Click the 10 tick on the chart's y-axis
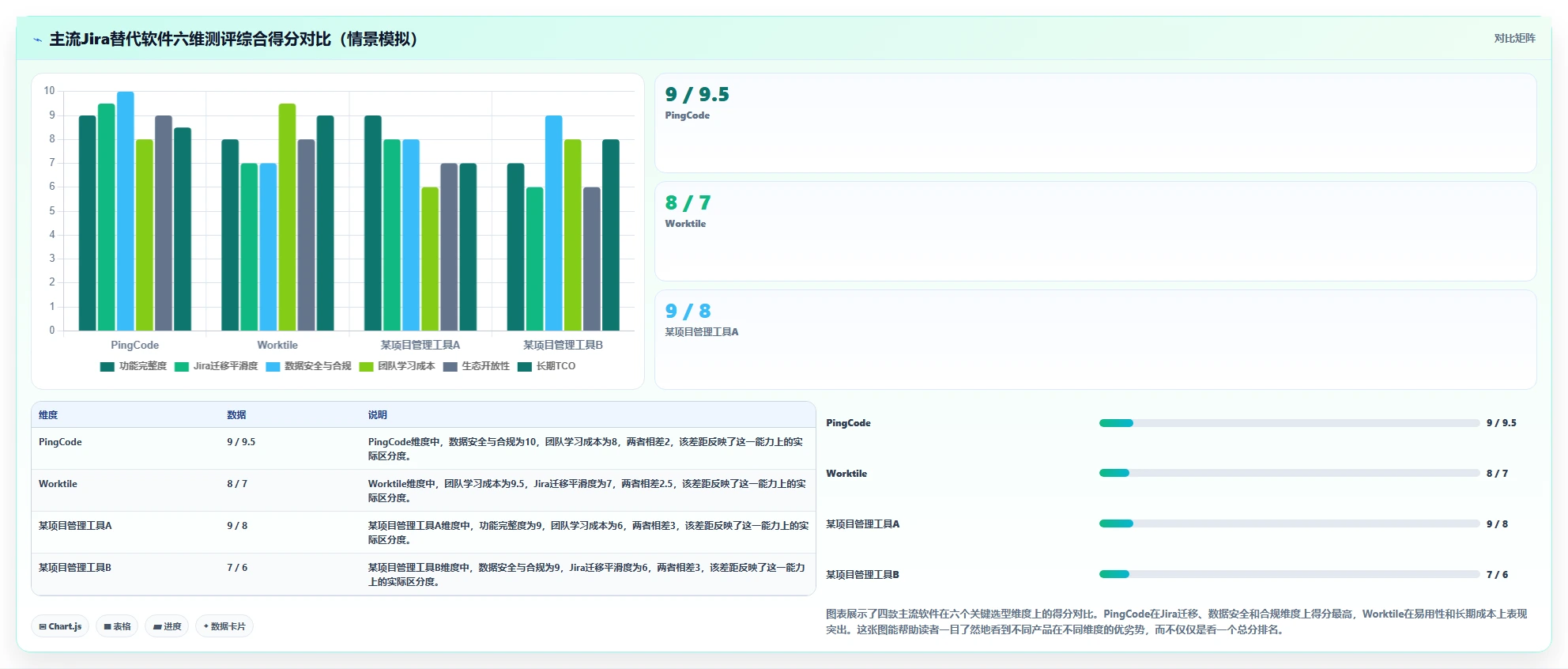The width and height of the screenshot is (1568, 669). [49, 91]
